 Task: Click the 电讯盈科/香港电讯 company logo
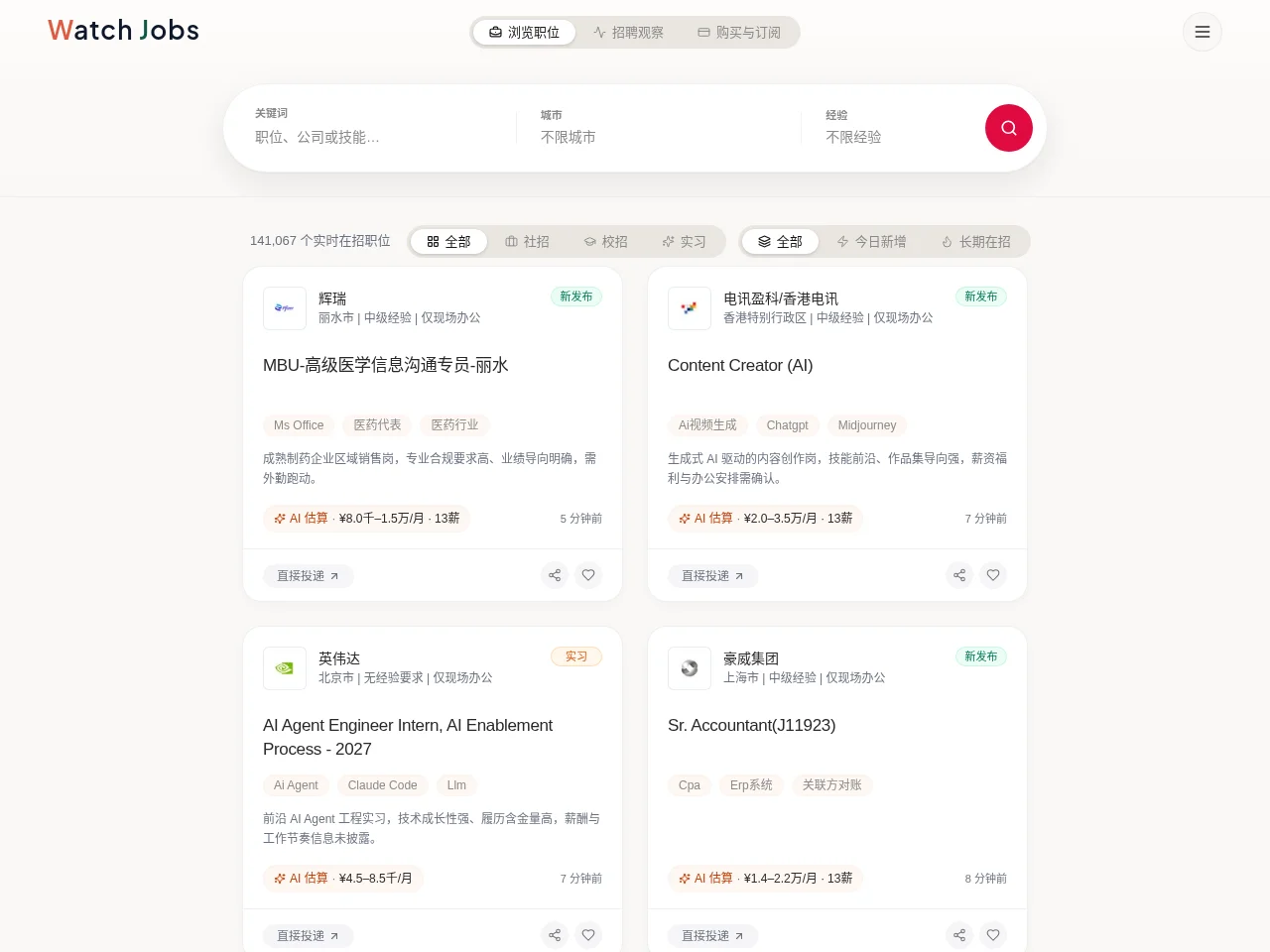coord(690,308)
